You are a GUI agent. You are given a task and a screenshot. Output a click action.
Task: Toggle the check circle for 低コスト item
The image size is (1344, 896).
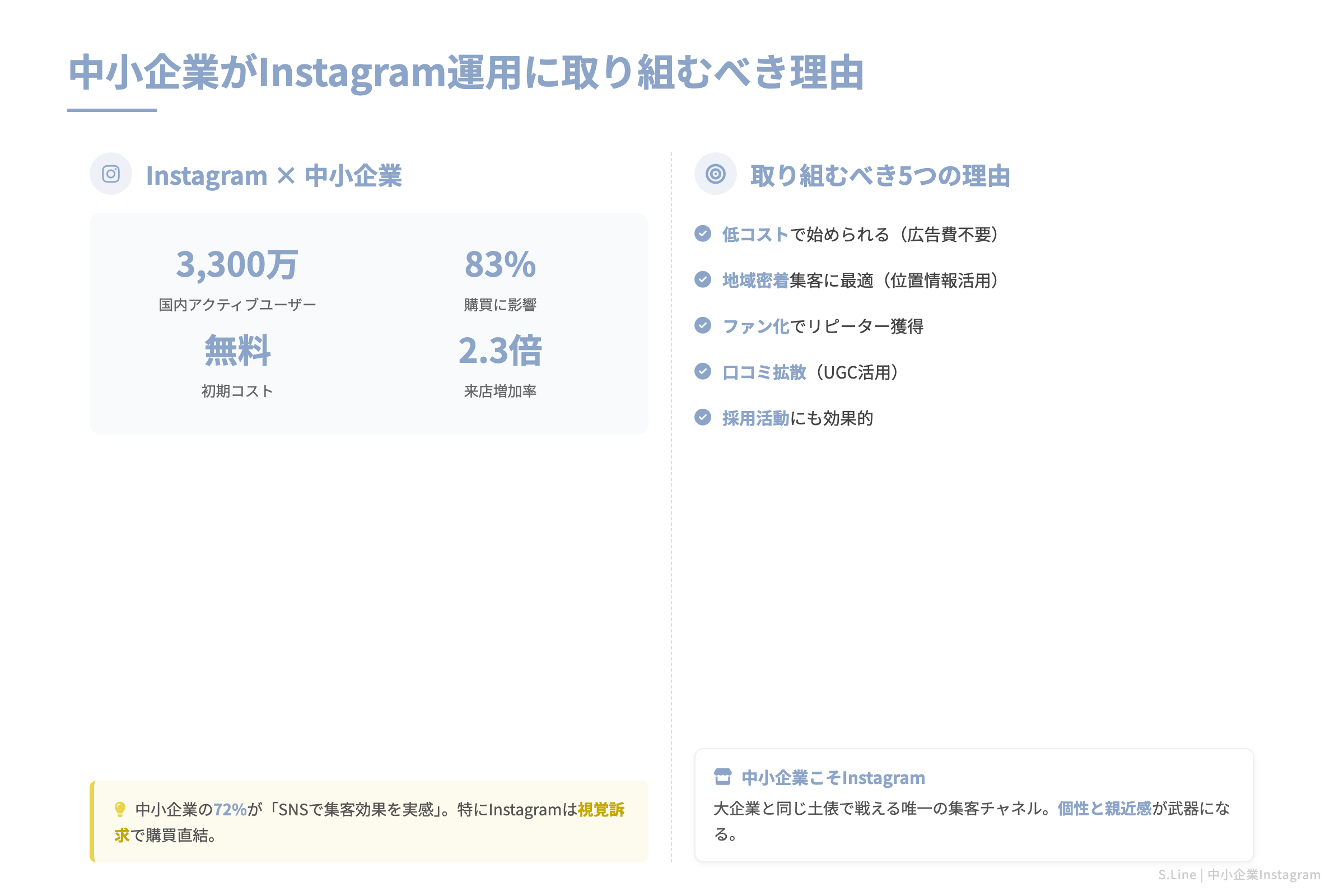pos(703,234)
